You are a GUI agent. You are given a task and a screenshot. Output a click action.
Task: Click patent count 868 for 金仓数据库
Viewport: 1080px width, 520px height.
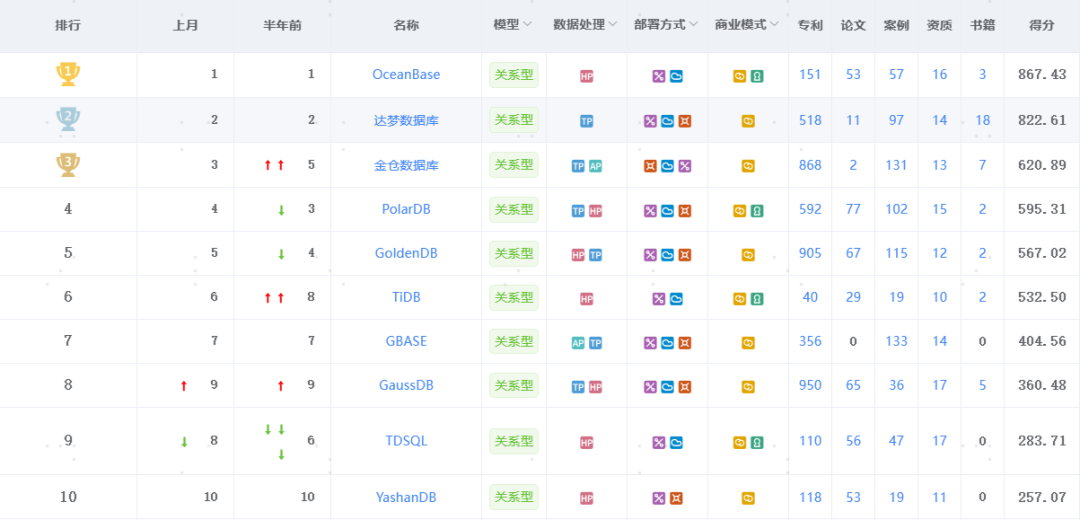(810, 165)
